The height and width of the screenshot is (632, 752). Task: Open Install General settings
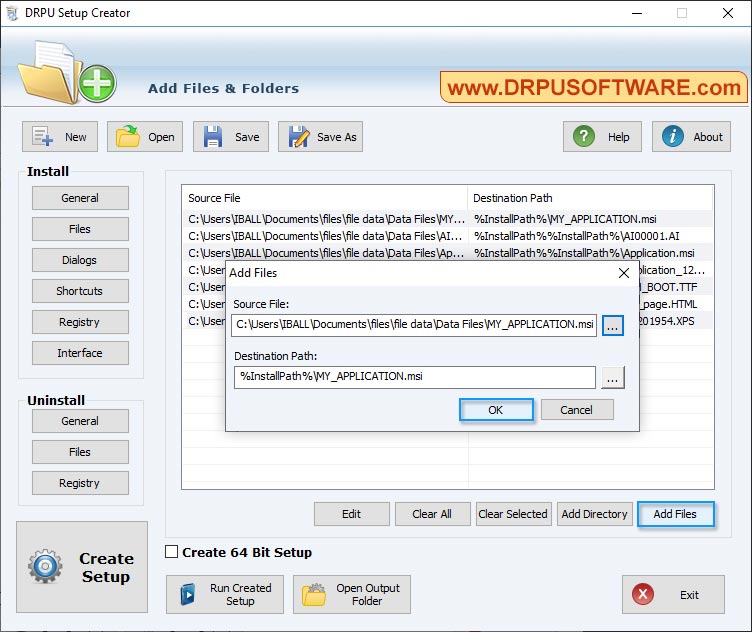click(x=80, y=198)
